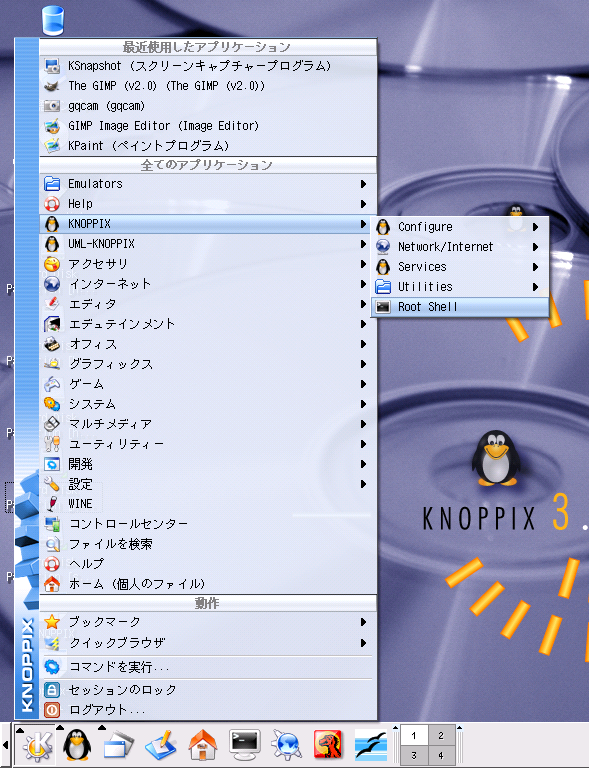
Task: Choose ログアウト... entry
Action: [208, 710]
